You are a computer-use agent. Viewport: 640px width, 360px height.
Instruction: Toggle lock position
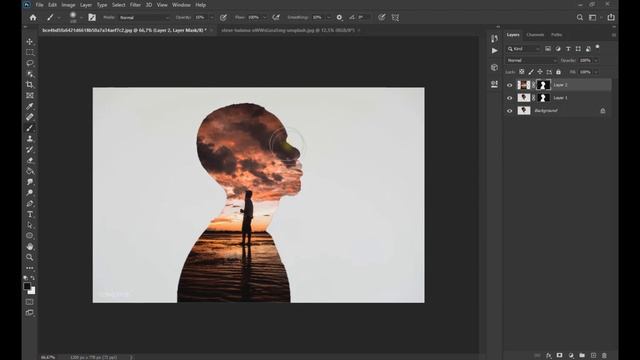pyautogui.click(x=540, y=72)
